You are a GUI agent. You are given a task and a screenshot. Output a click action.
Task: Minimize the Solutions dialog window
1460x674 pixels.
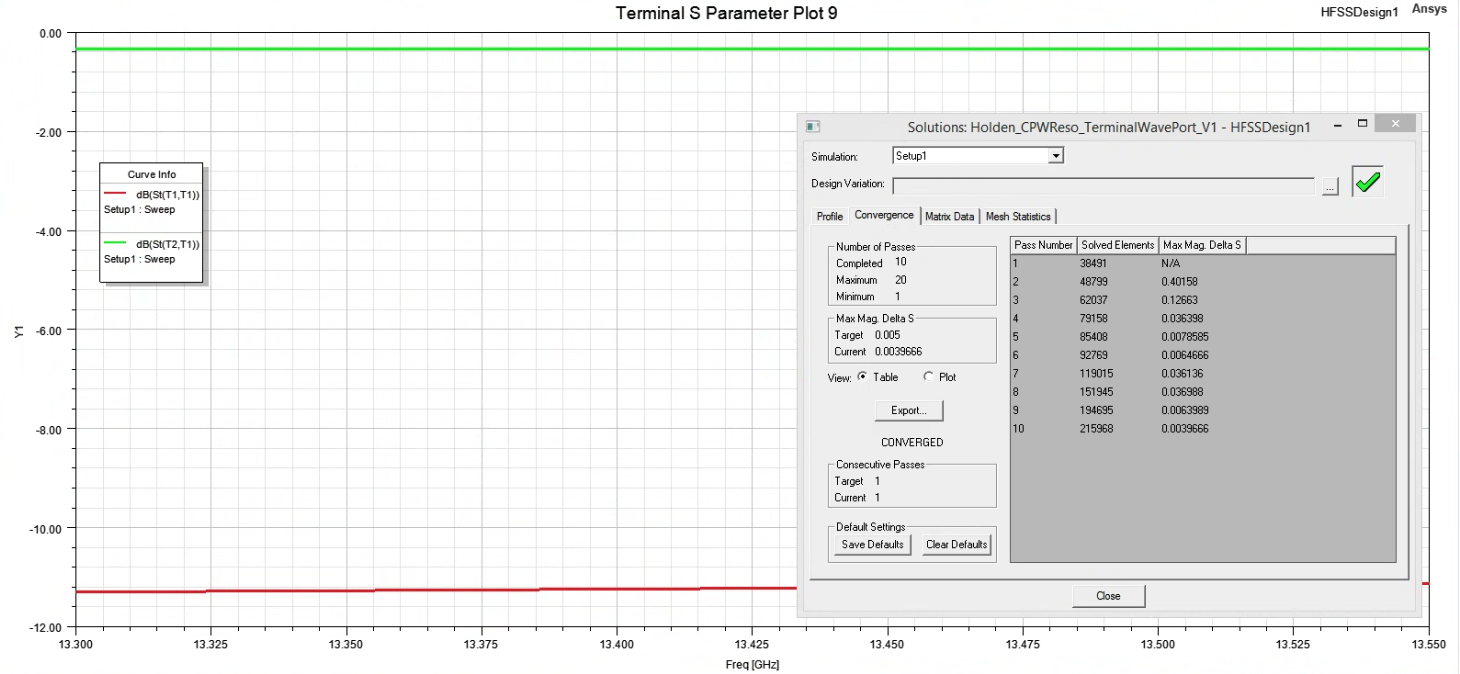tap(1339, 125)
